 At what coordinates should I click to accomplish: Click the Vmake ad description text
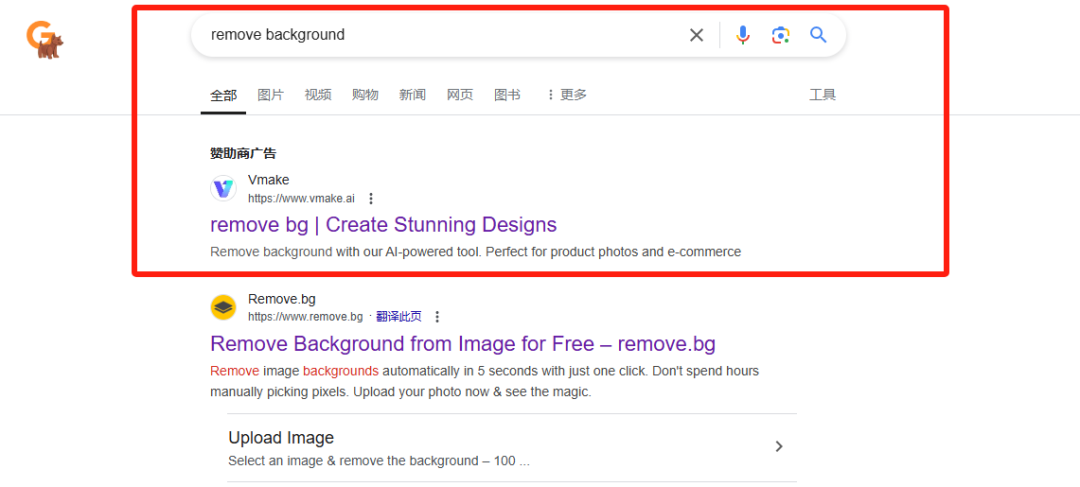475,251
